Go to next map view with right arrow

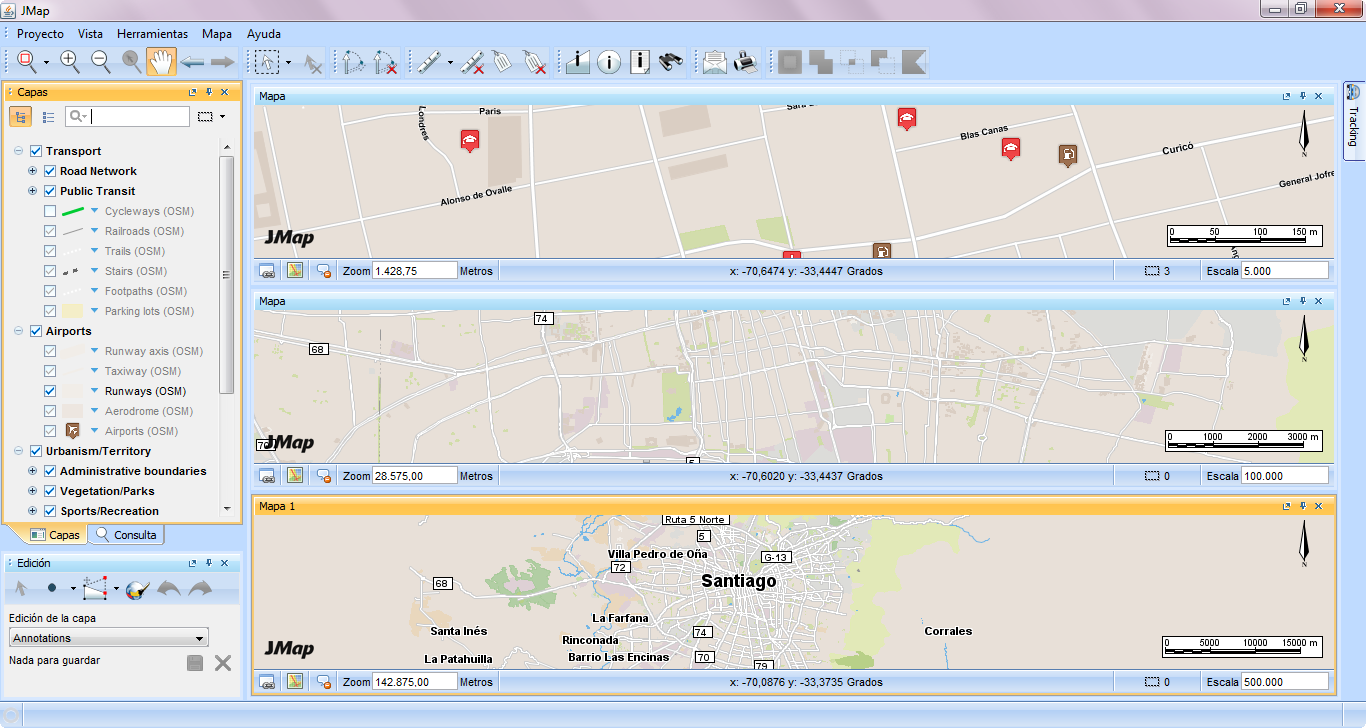click(222, 62)
